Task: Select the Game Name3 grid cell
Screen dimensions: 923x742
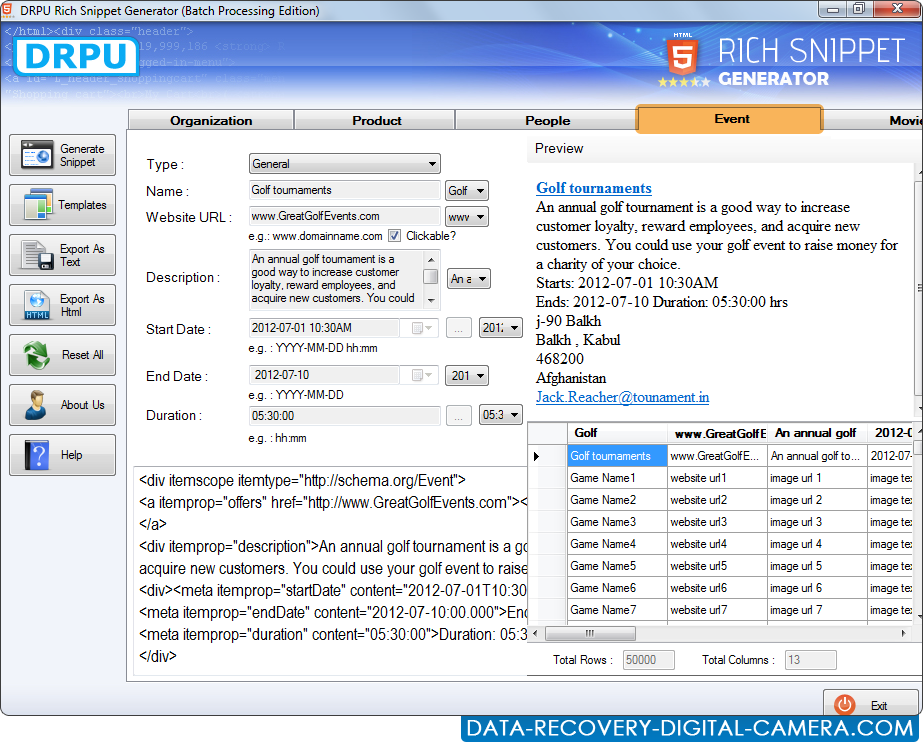Action: pos(617,522)
